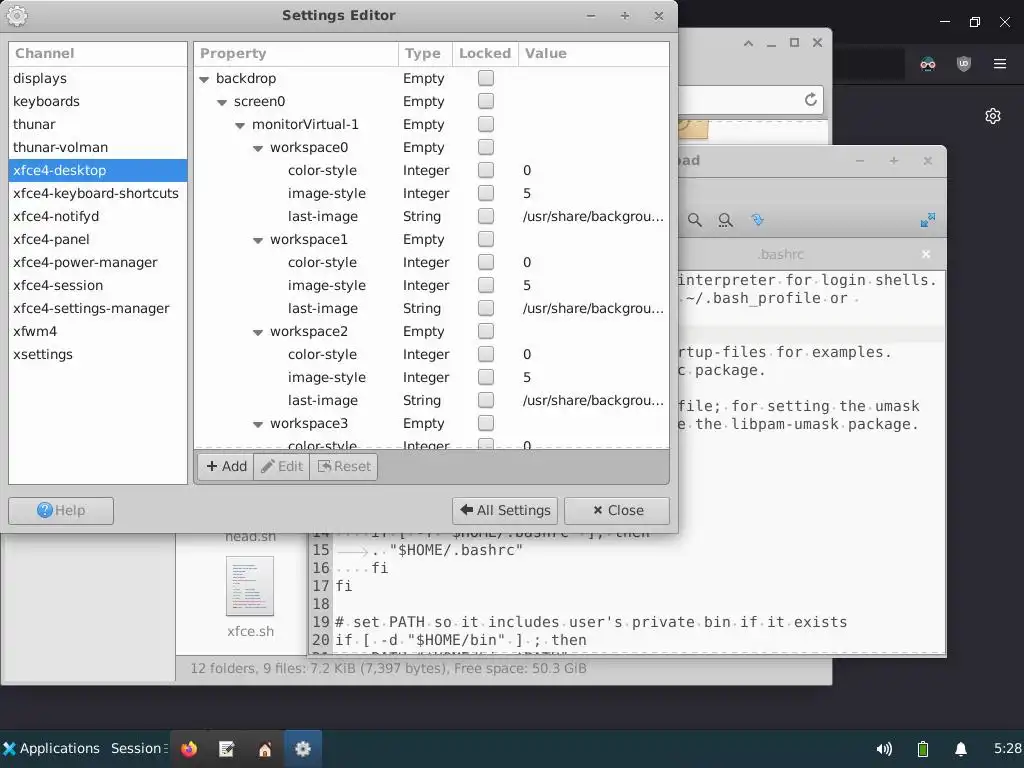
Task: Select the xfwm4 channel
Action: (98, 331)
